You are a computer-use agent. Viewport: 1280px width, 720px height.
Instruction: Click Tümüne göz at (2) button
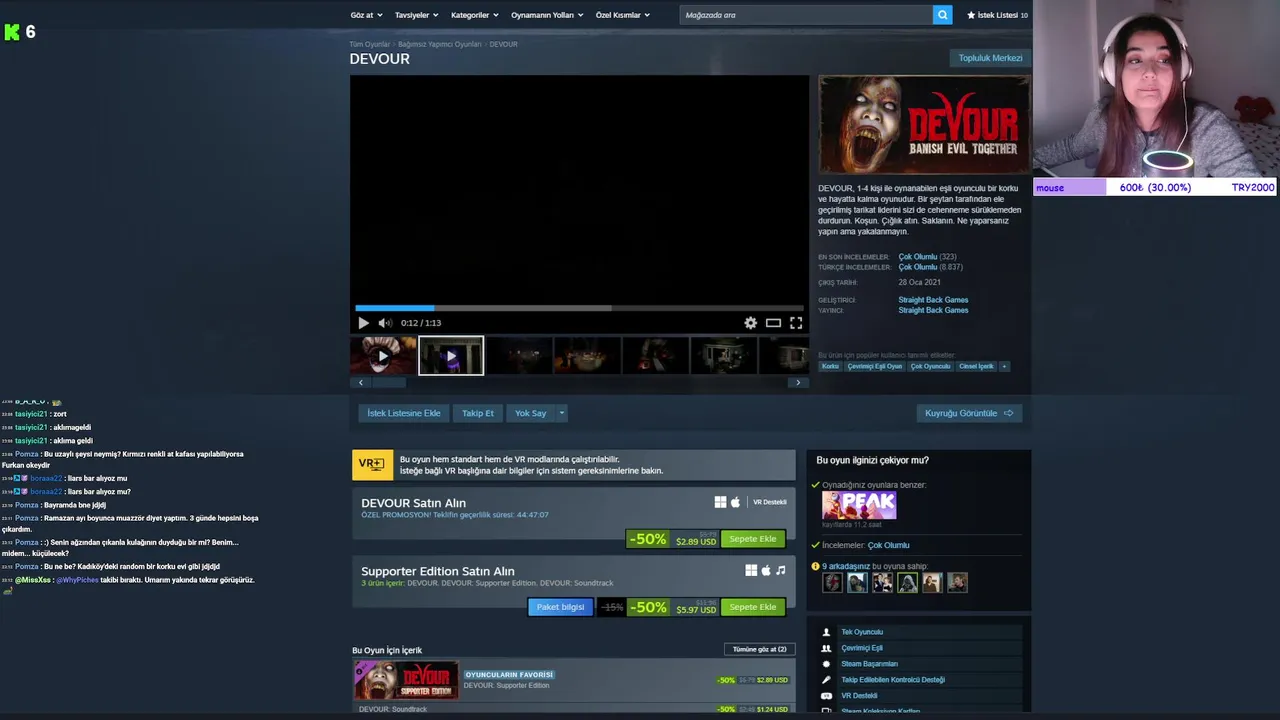[760, 649]
